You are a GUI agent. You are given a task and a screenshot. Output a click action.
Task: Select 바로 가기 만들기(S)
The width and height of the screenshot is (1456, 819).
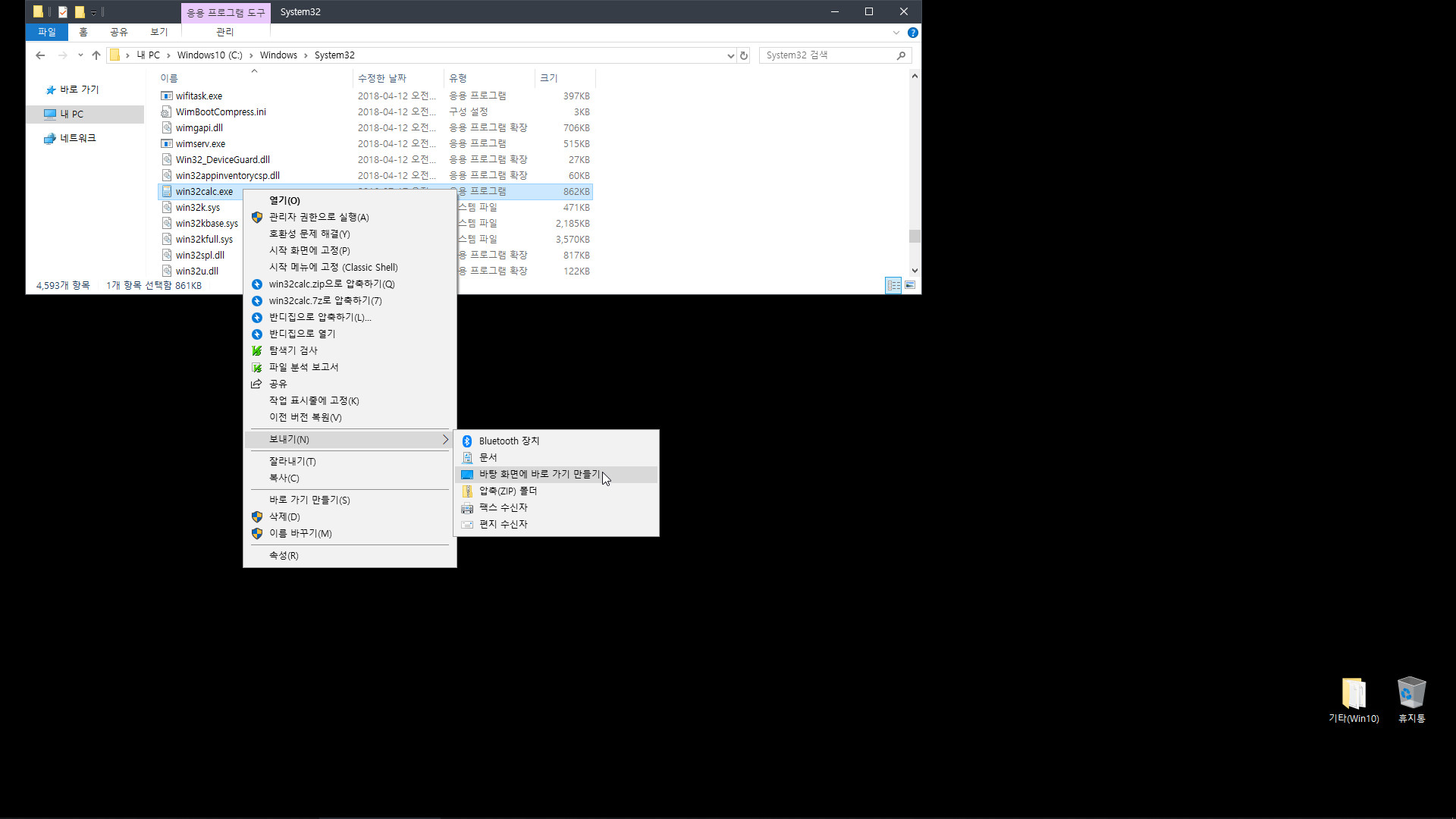click(x=350, y=500)
